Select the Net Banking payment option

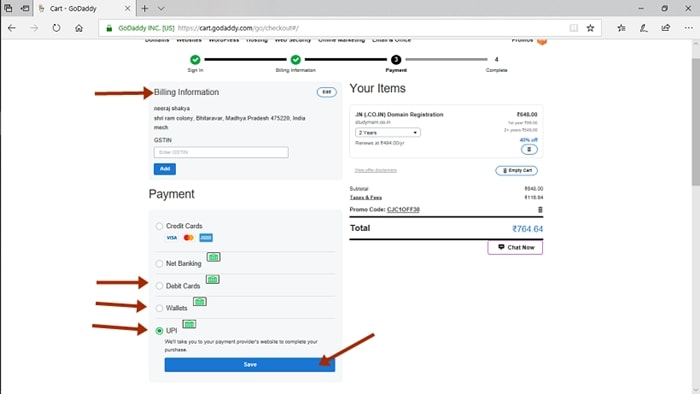tap(159, 264)
